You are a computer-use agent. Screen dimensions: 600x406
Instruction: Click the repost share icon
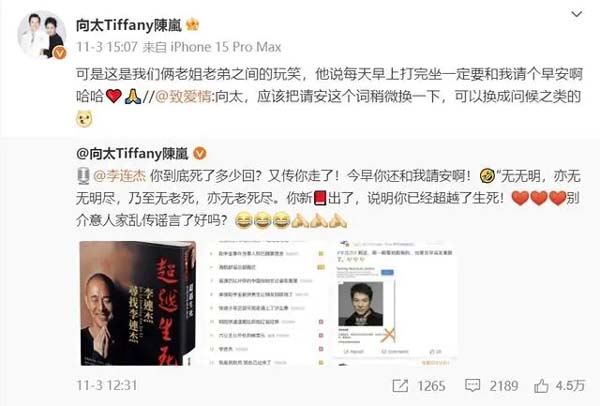click(400, 386)
